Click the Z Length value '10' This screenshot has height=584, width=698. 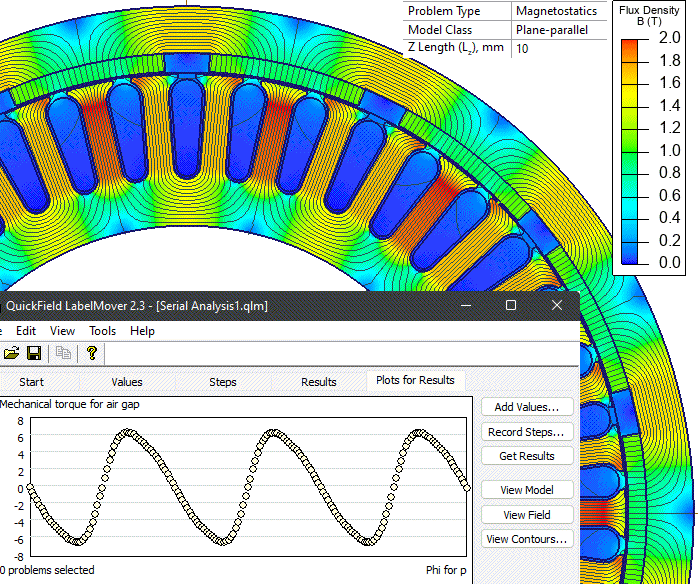522,49
